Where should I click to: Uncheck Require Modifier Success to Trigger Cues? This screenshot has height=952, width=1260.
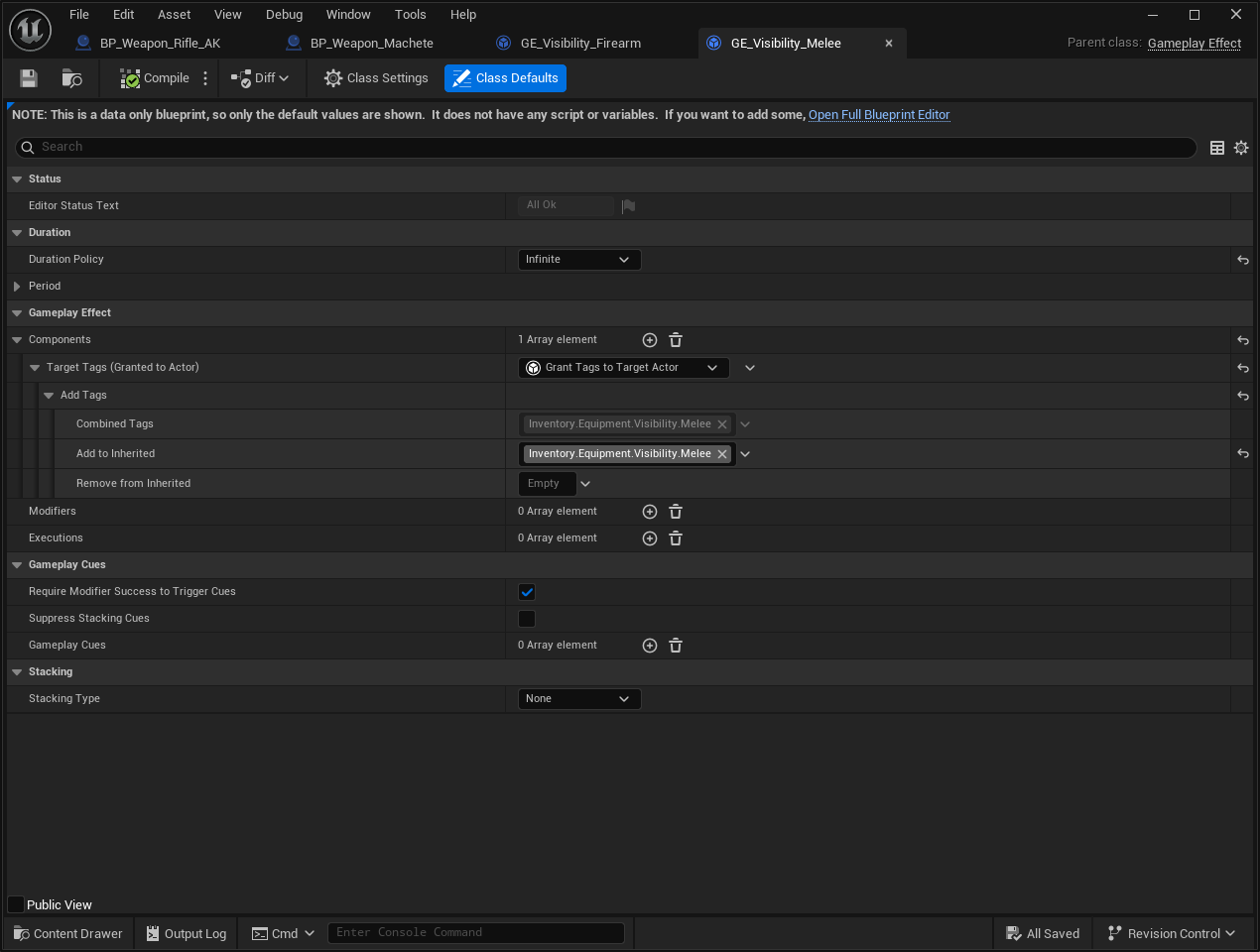(x=526, y=591)
